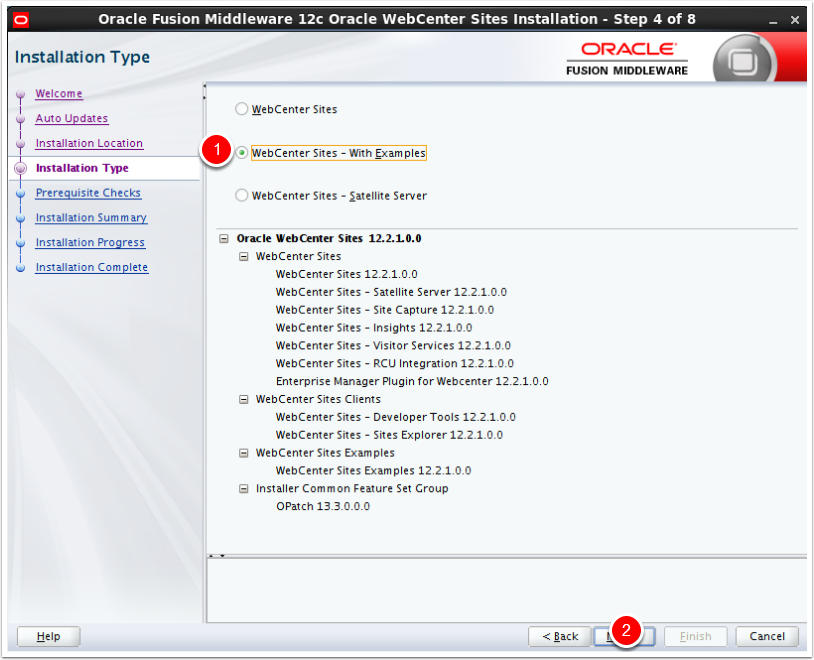Image resolution: width=814 pixels, height=660 pixels.
Task: Select OPatch 13.3.0.0.0 tree item
Action: coord(322,507)
